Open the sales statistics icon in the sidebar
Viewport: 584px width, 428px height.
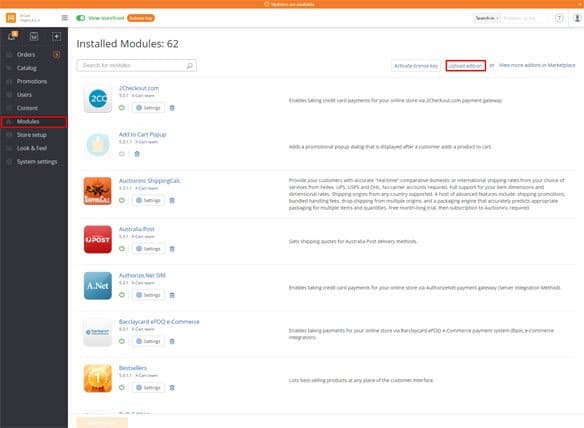[34, 36]
